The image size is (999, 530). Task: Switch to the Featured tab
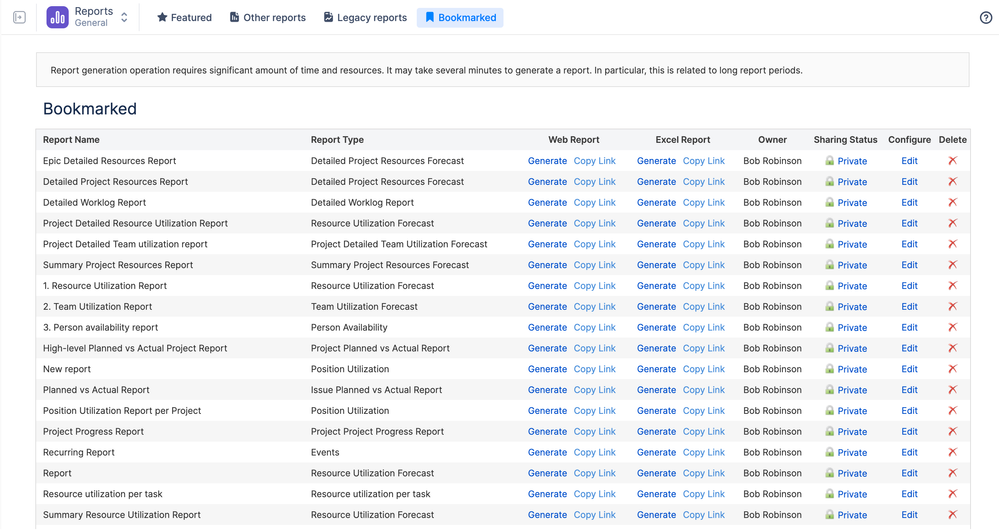pyautogui.click(x=184, y=18)
